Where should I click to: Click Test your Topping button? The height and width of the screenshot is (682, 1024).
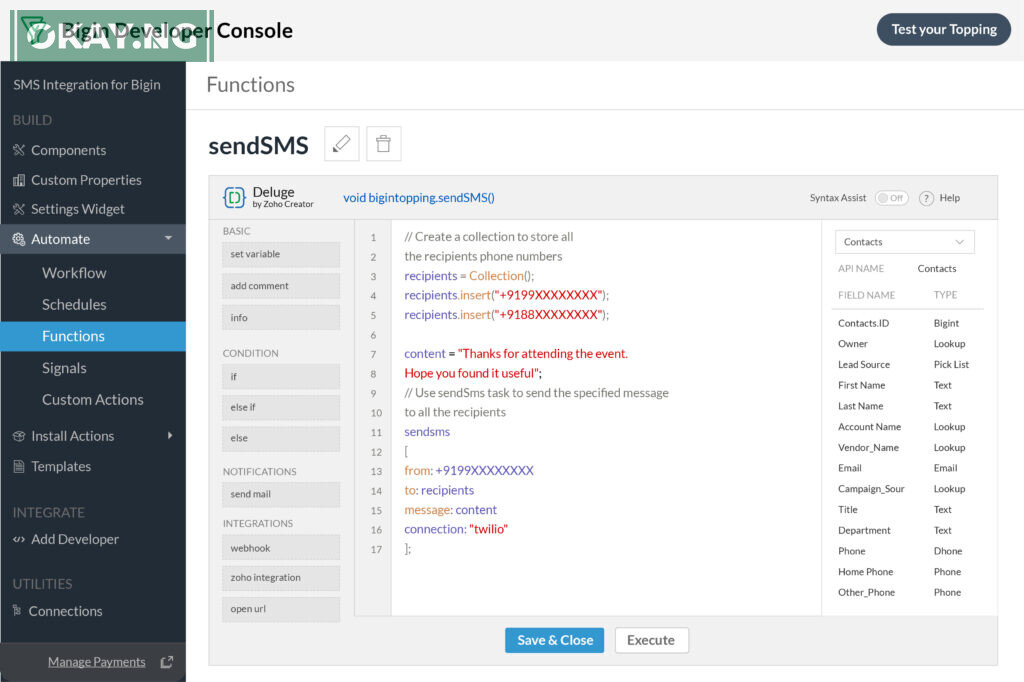pos(943,30)
